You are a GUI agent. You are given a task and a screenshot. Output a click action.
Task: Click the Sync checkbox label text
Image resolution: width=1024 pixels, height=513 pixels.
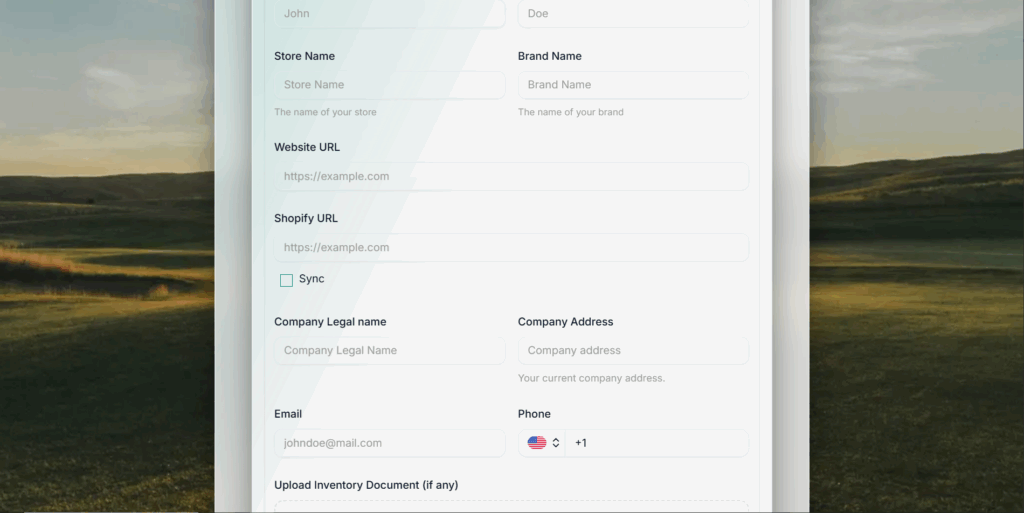[x=312, y=279]
